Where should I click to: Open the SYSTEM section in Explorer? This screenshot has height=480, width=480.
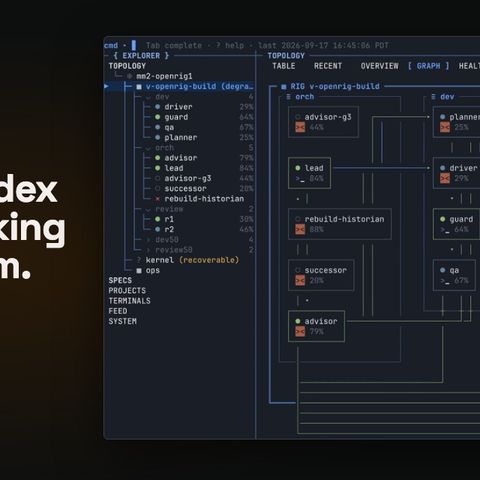(122, 321)
